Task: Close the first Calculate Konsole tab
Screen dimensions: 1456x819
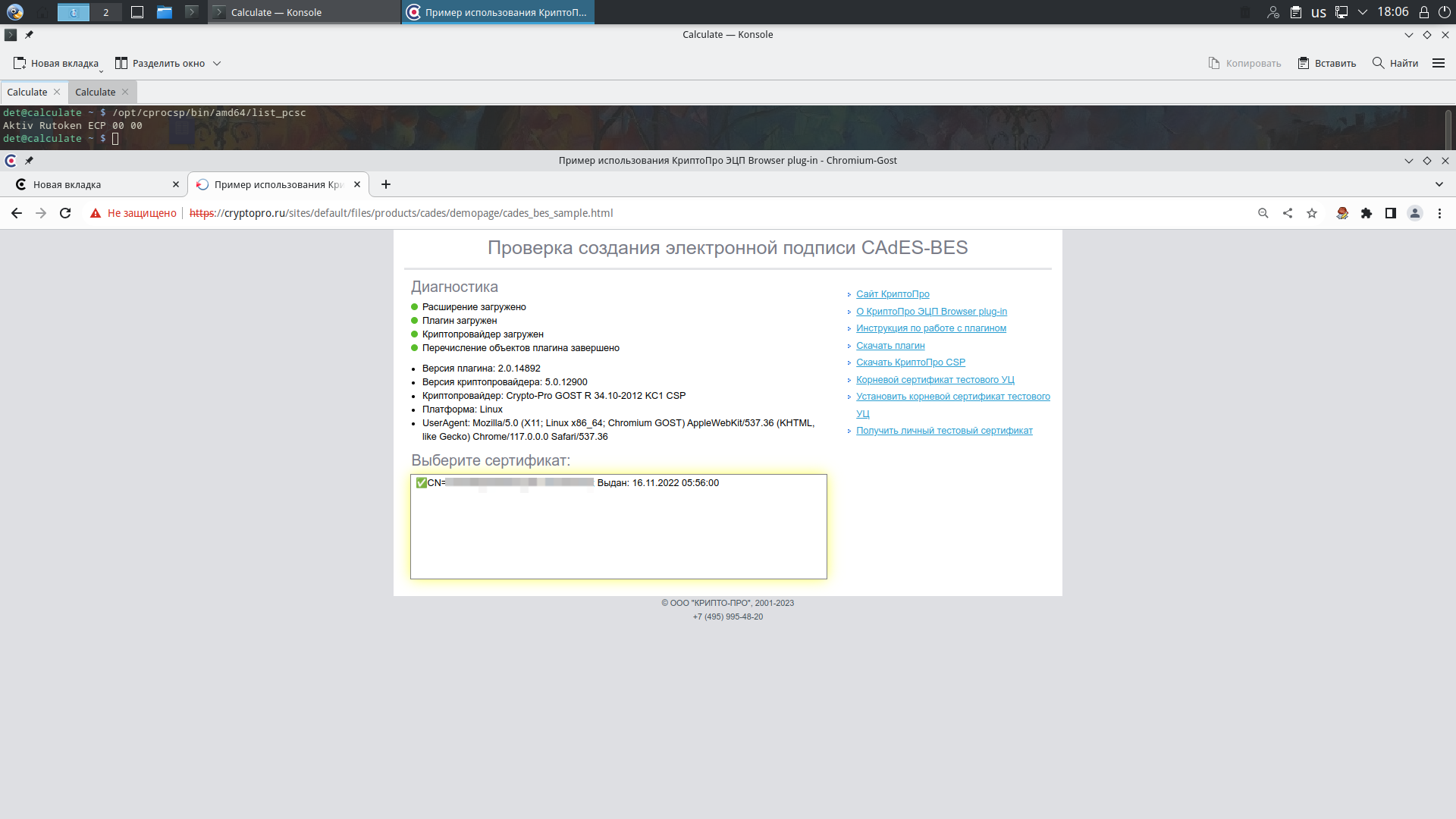Action: coord(57,93)
